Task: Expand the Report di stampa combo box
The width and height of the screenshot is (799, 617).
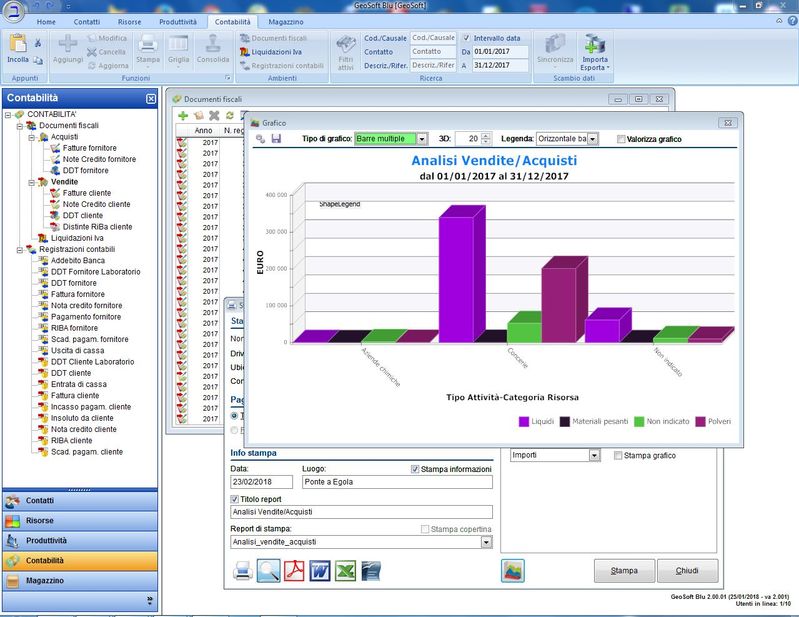Action: 487,542
